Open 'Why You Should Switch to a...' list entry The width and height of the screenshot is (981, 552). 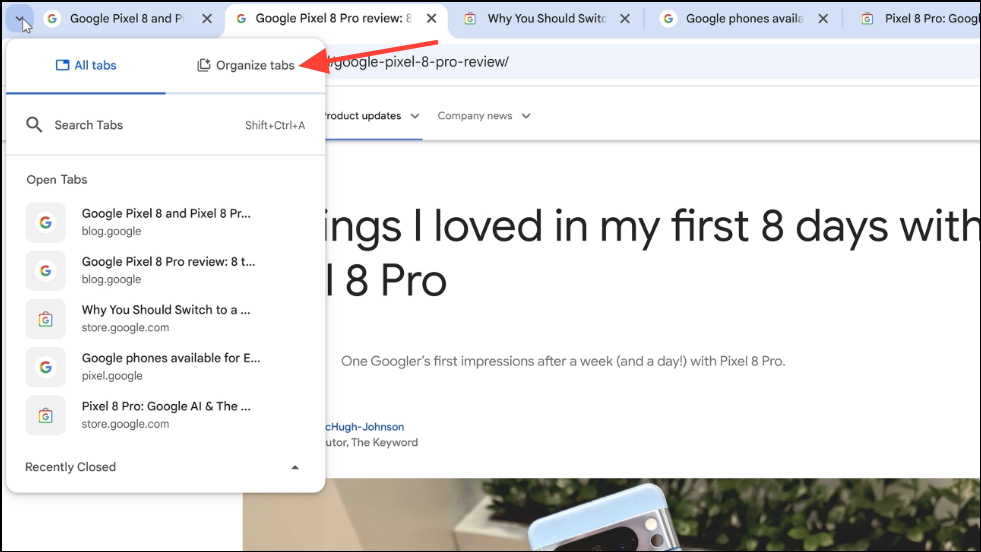pyautogui.click(x=165, y=318)
